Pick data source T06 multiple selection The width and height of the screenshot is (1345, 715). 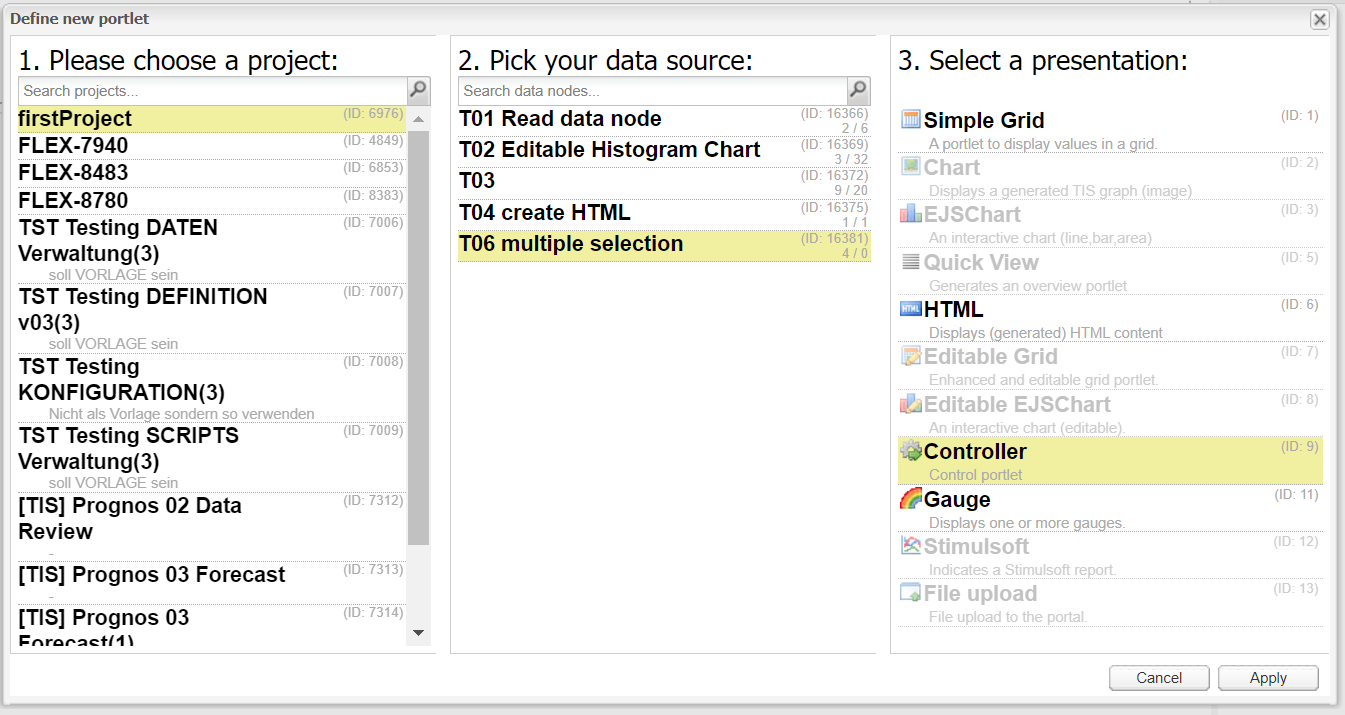click(664, 245)
